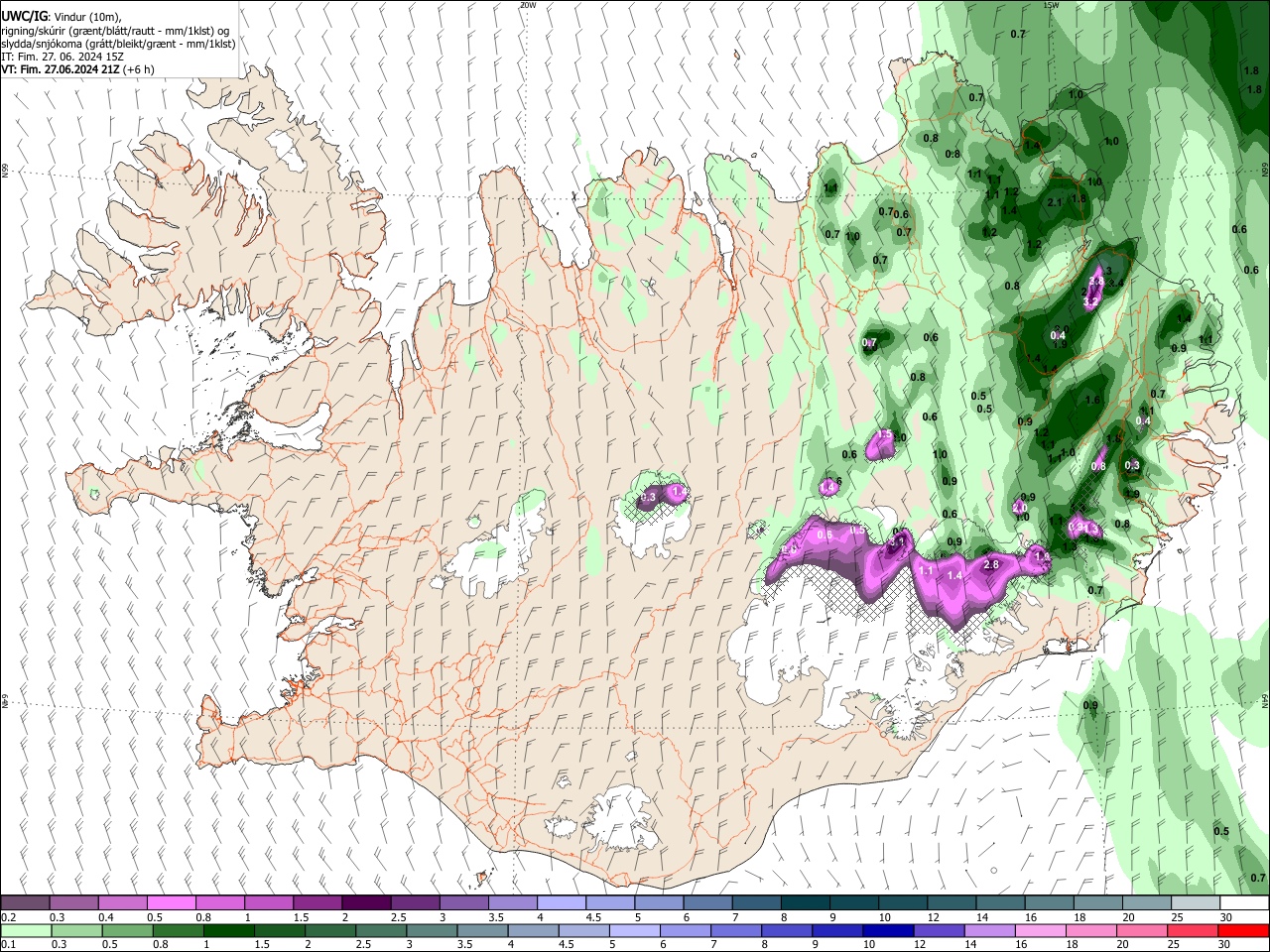Viewport: 1270px width, 952px height.
Task: Pick the red 25 mm rain legend swatch
Action: (x=1195, y=930)
